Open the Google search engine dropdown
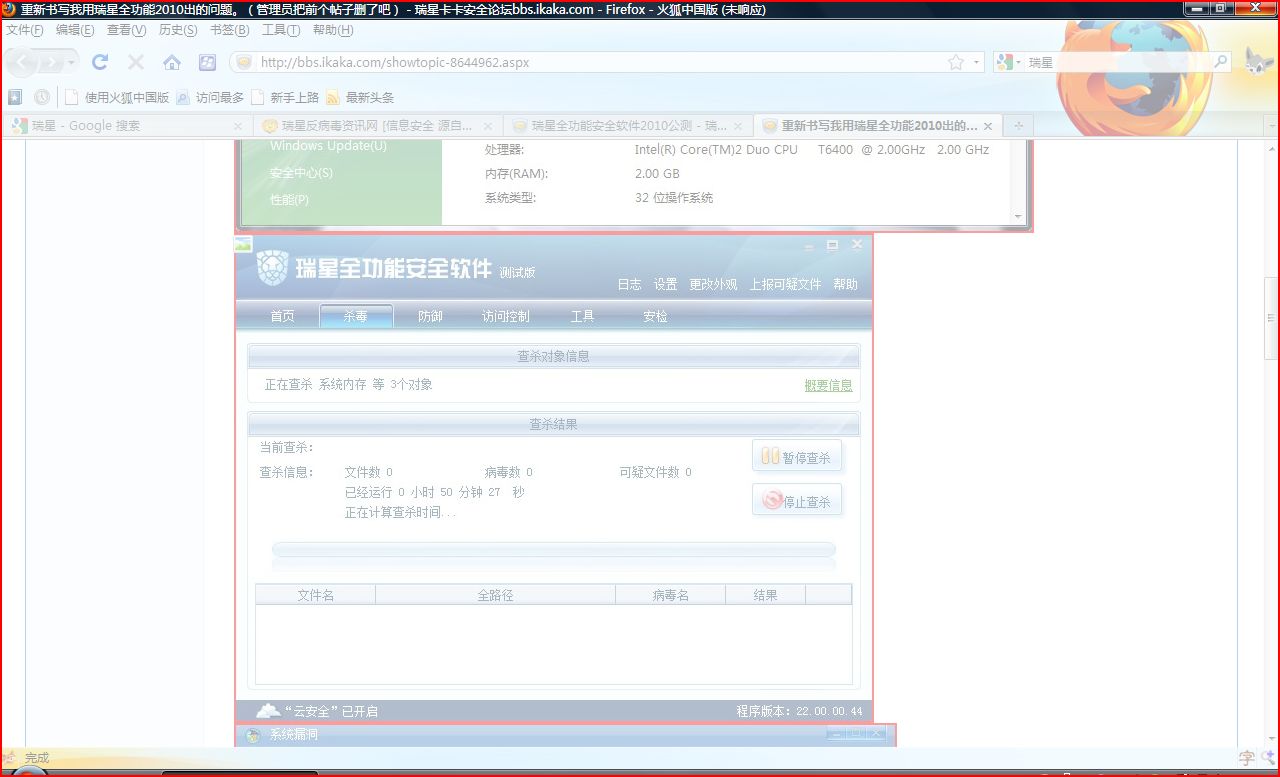The height and width of the screenshot is (777, 1280). click(1008, 62)
